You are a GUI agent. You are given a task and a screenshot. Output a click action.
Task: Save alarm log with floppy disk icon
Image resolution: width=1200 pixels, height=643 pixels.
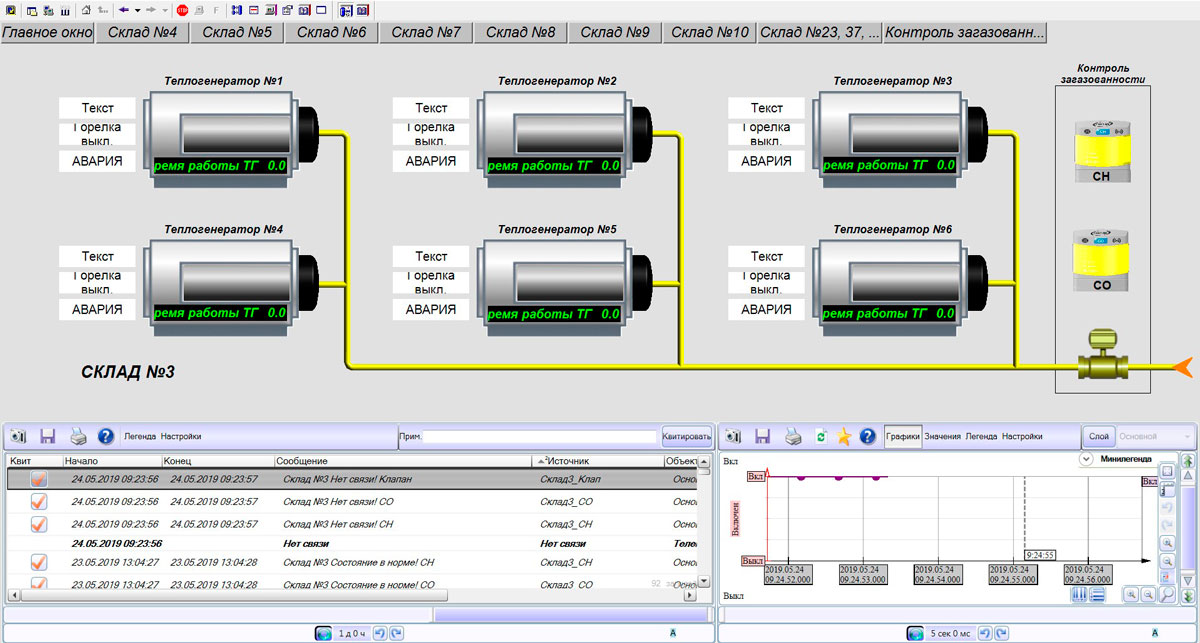47,436
